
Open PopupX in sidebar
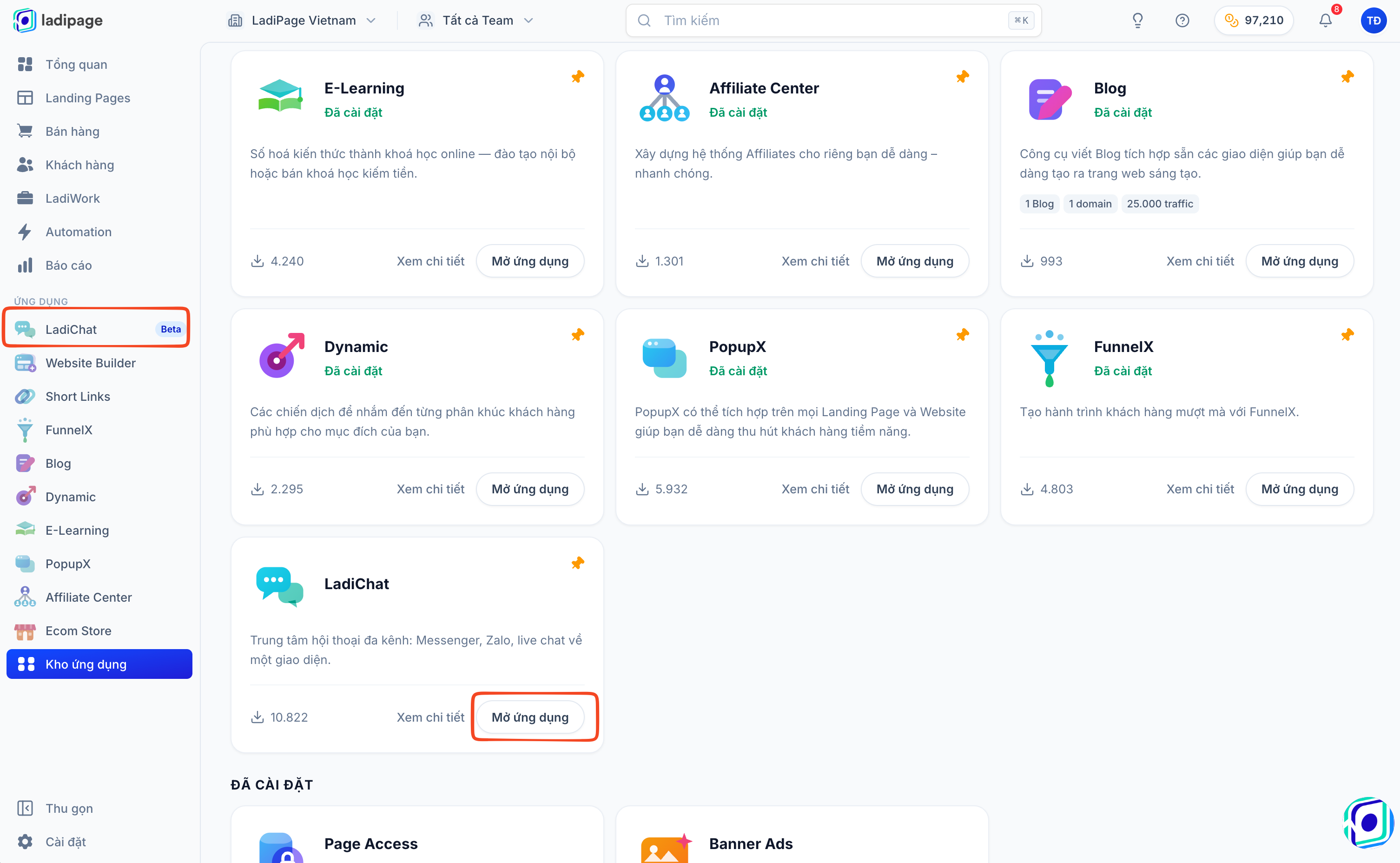(x=99, y=564)
